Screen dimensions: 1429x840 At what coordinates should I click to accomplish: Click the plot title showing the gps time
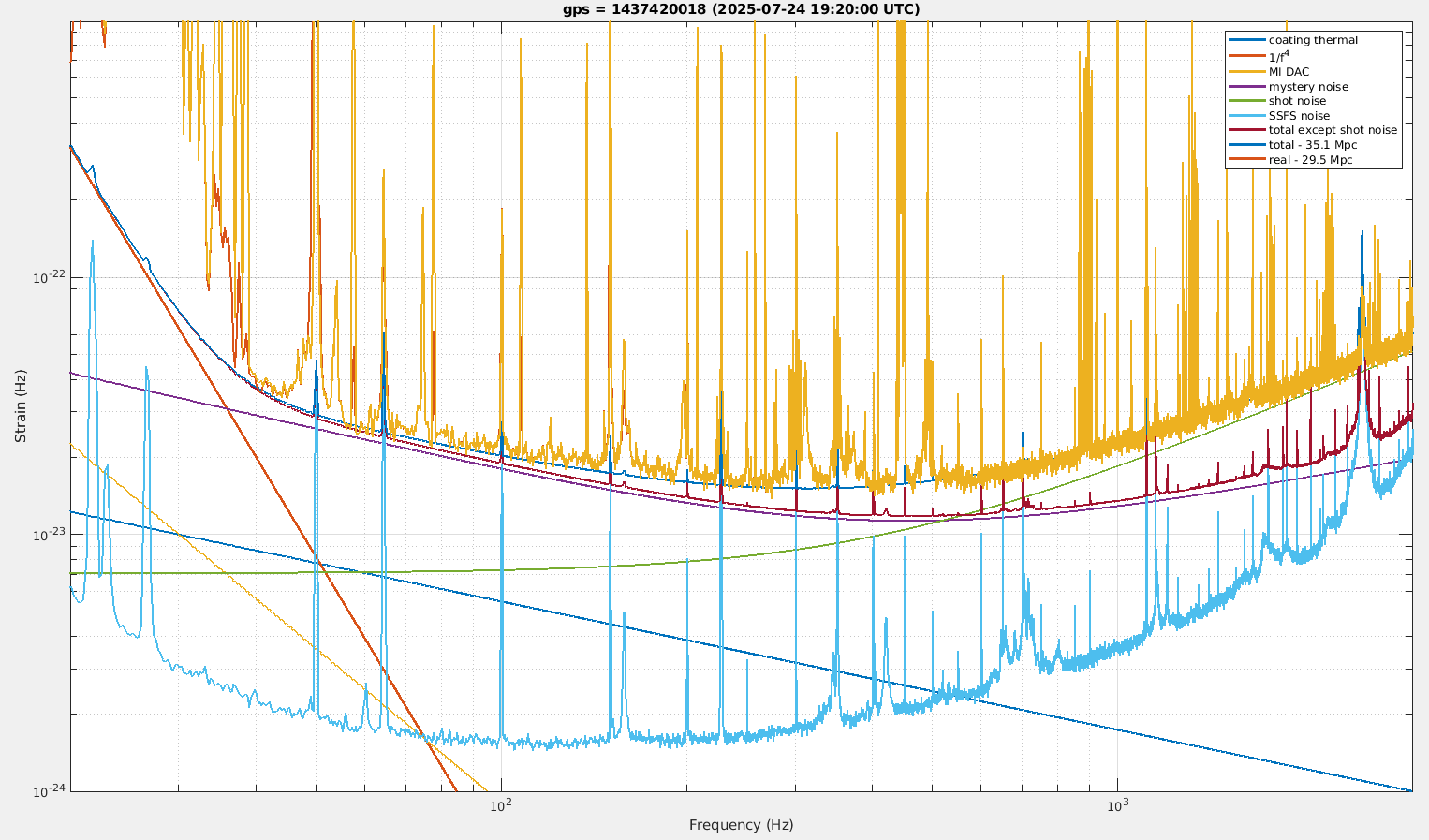coord(741,9)
